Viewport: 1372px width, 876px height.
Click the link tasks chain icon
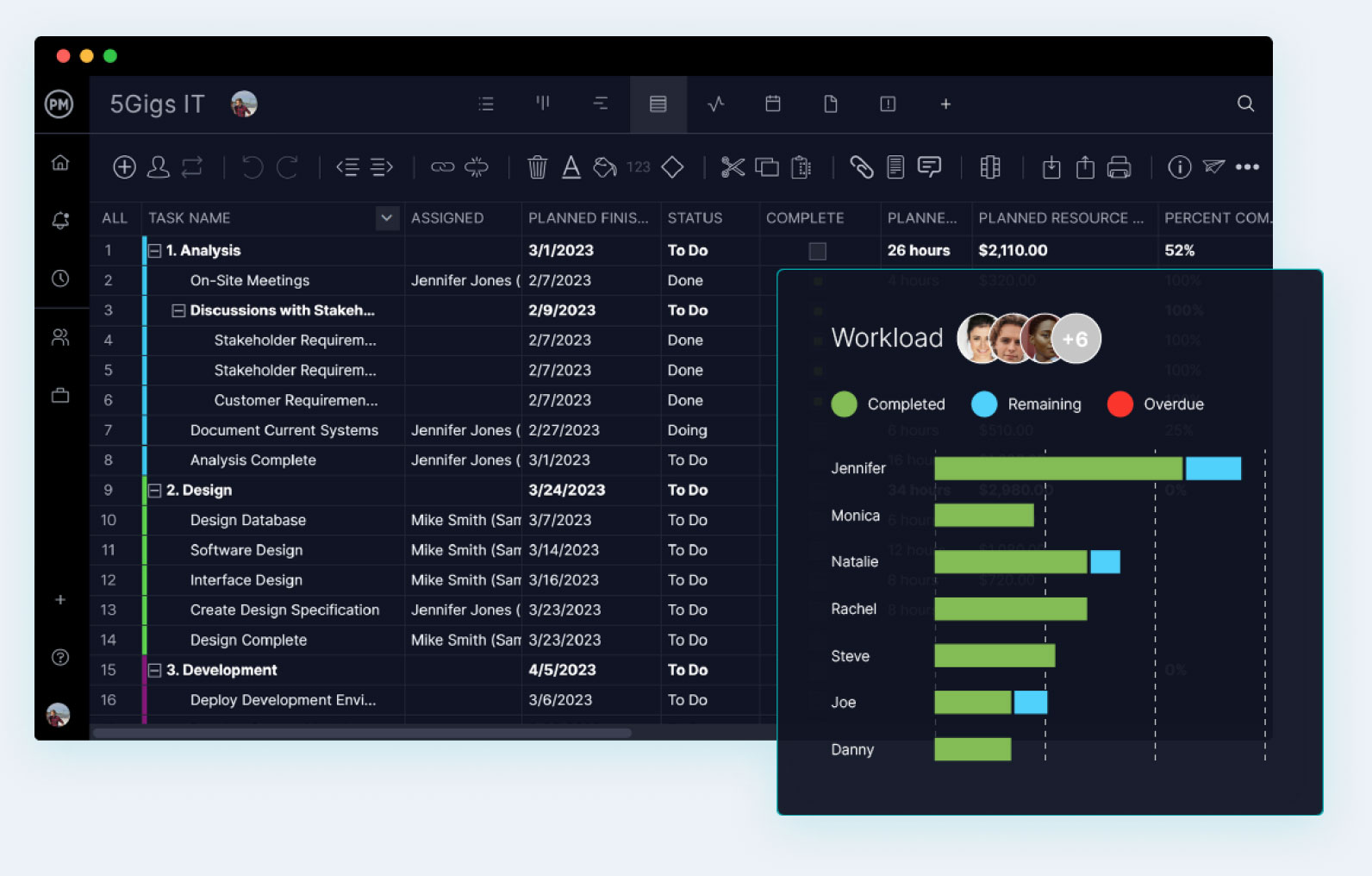click(442, 167)
